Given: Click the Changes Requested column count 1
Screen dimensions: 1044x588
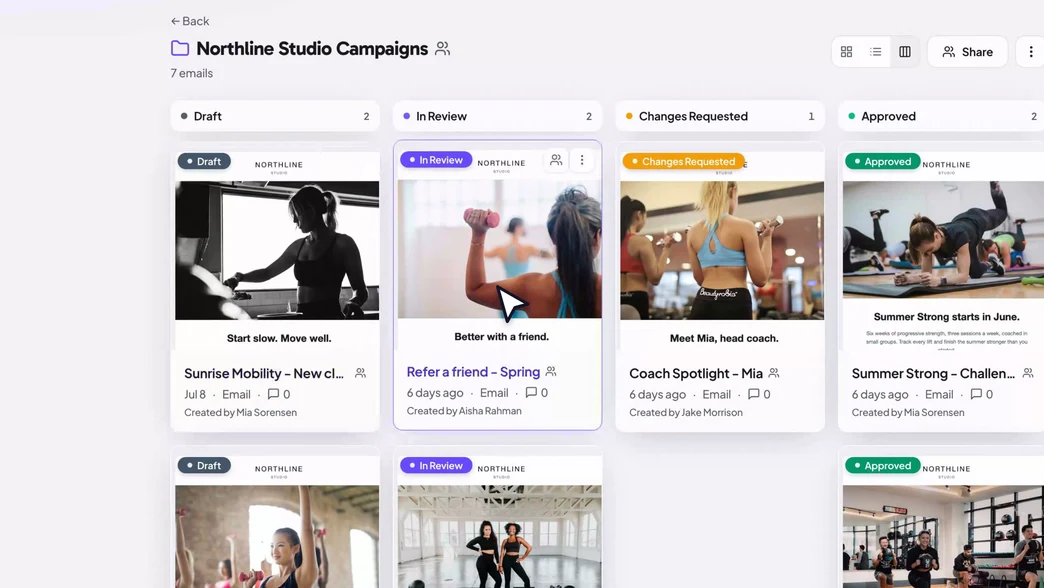Looking at the screenshot, I should [811, 117].
